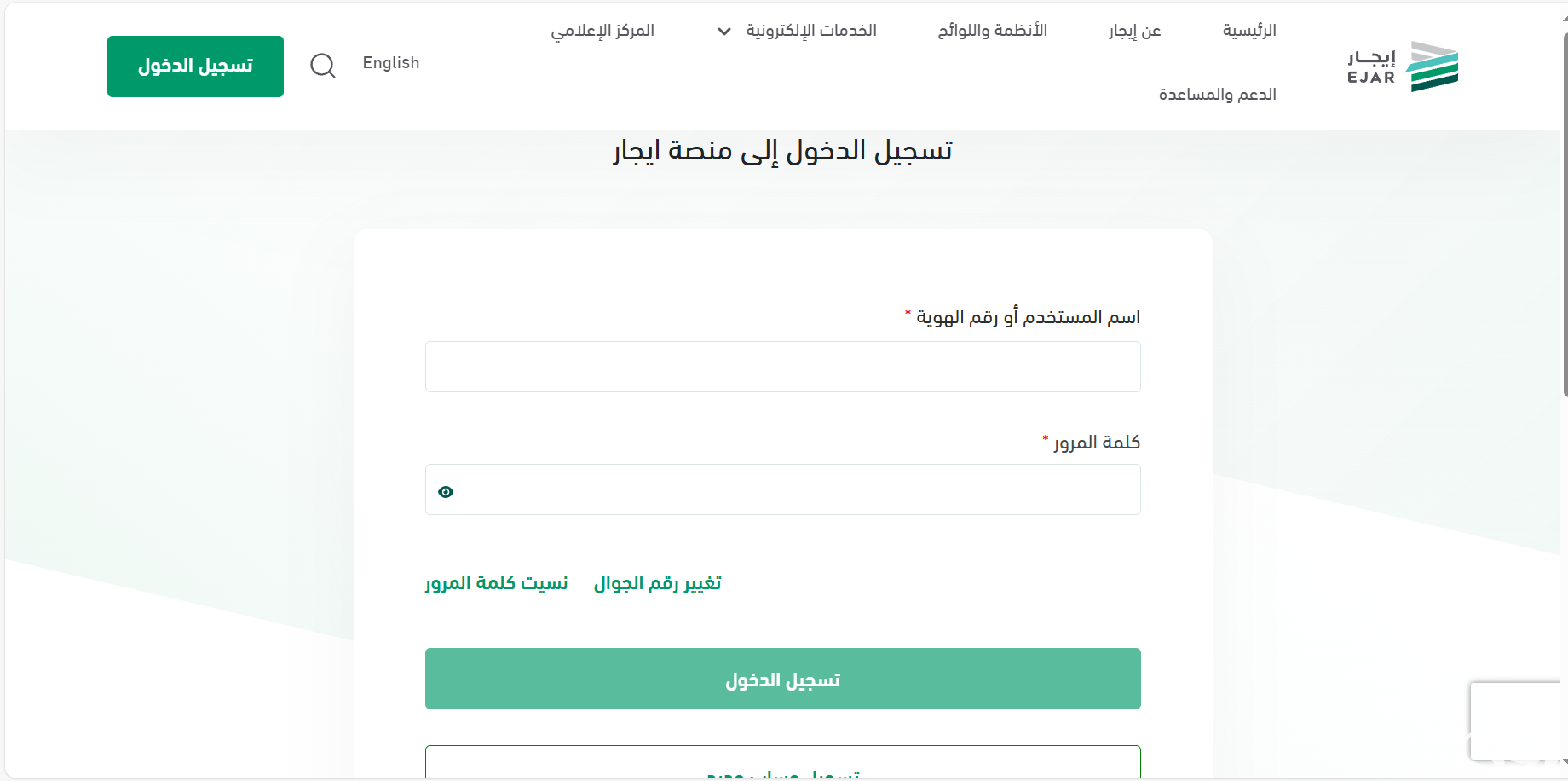Screen dimensions: 1568x781
Task: Open الدعم والمساعدة menu item
Action: pyautogui.click(x=1218, y=94)
